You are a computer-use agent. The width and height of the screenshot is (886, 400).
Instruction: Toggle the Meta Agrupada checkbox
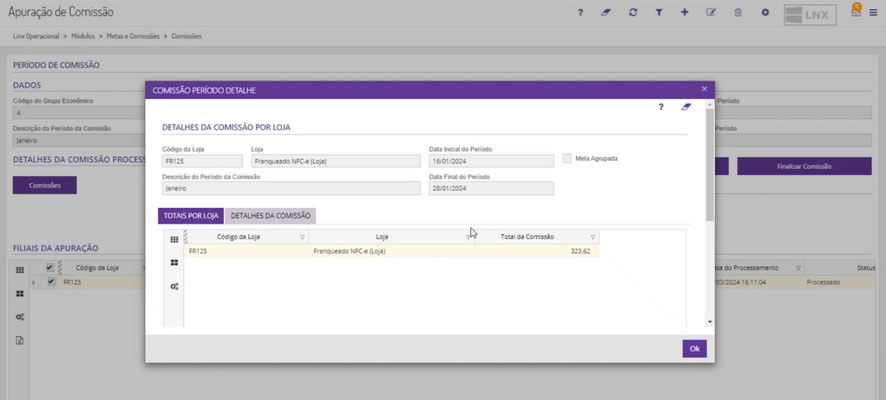tap(567, 159)
